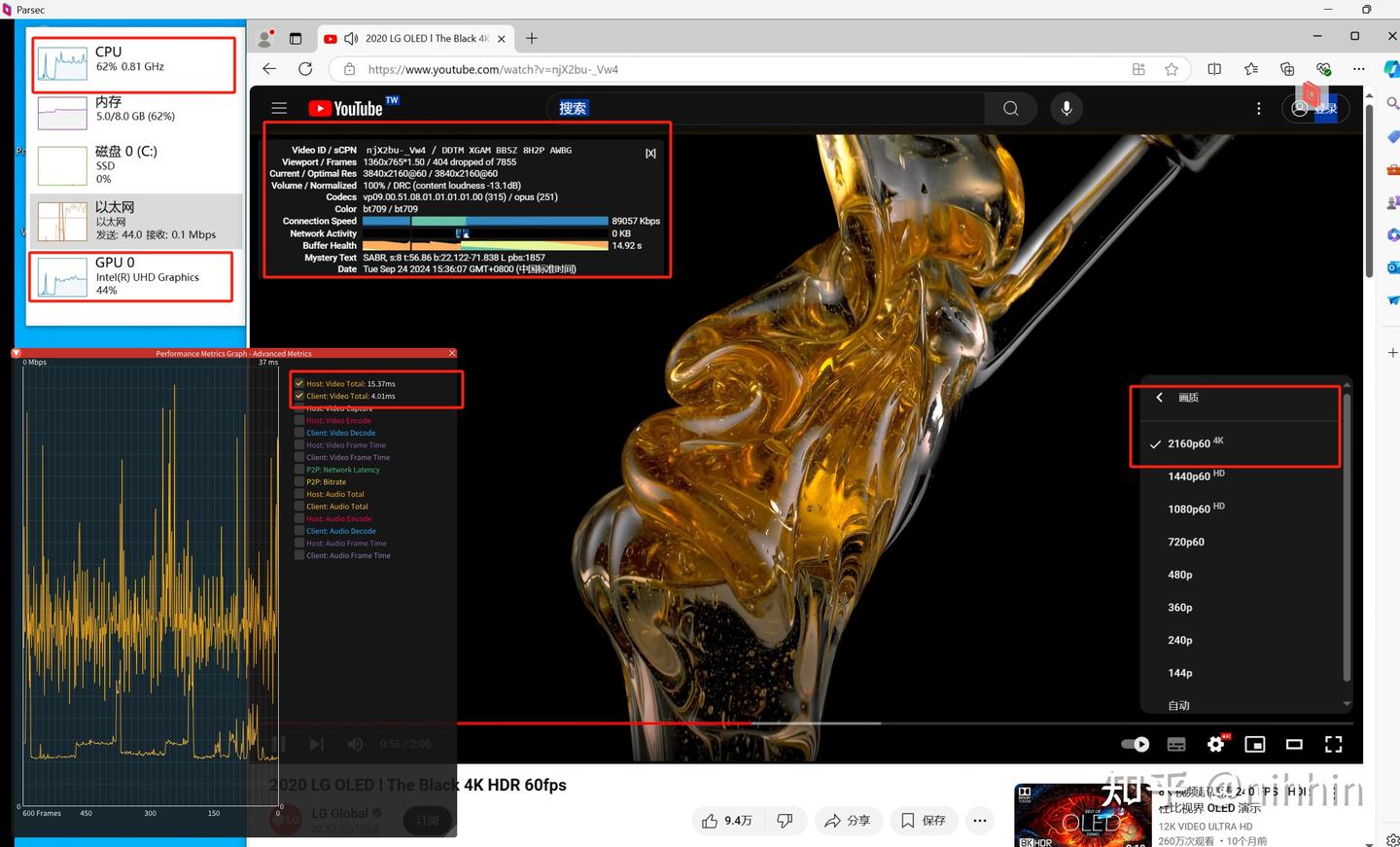Open Edge tab actions menu
The height and width of the screenshot is (847, 1400).
(x=296, y=39)
